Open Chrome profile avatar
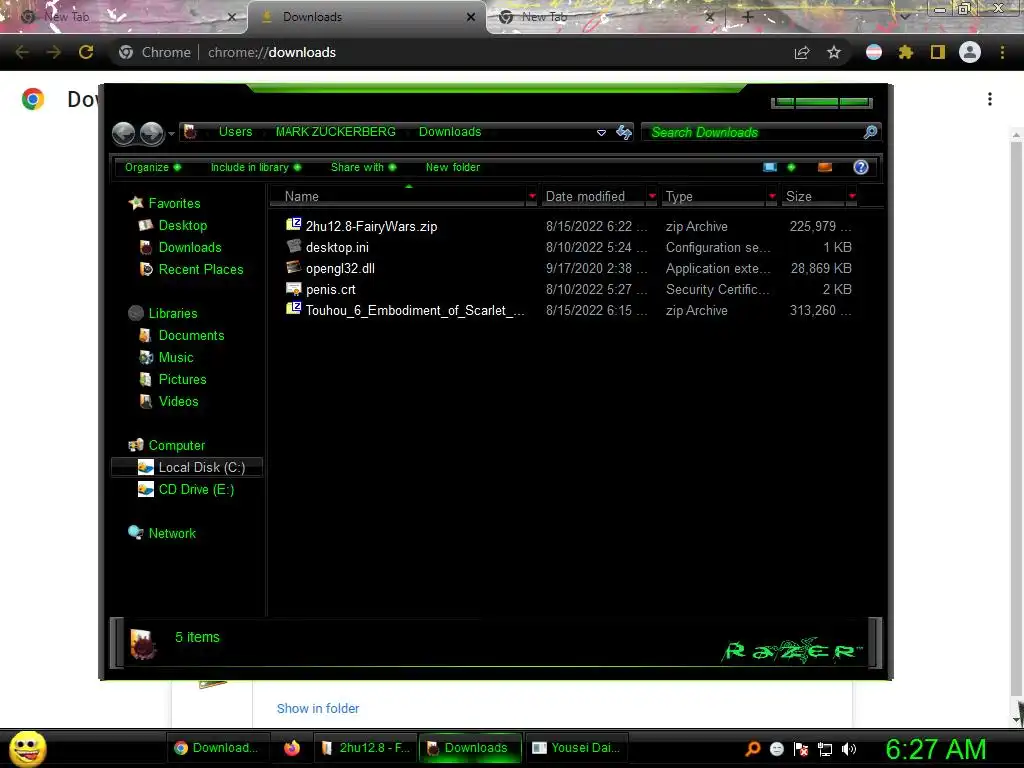 point(970,52)
